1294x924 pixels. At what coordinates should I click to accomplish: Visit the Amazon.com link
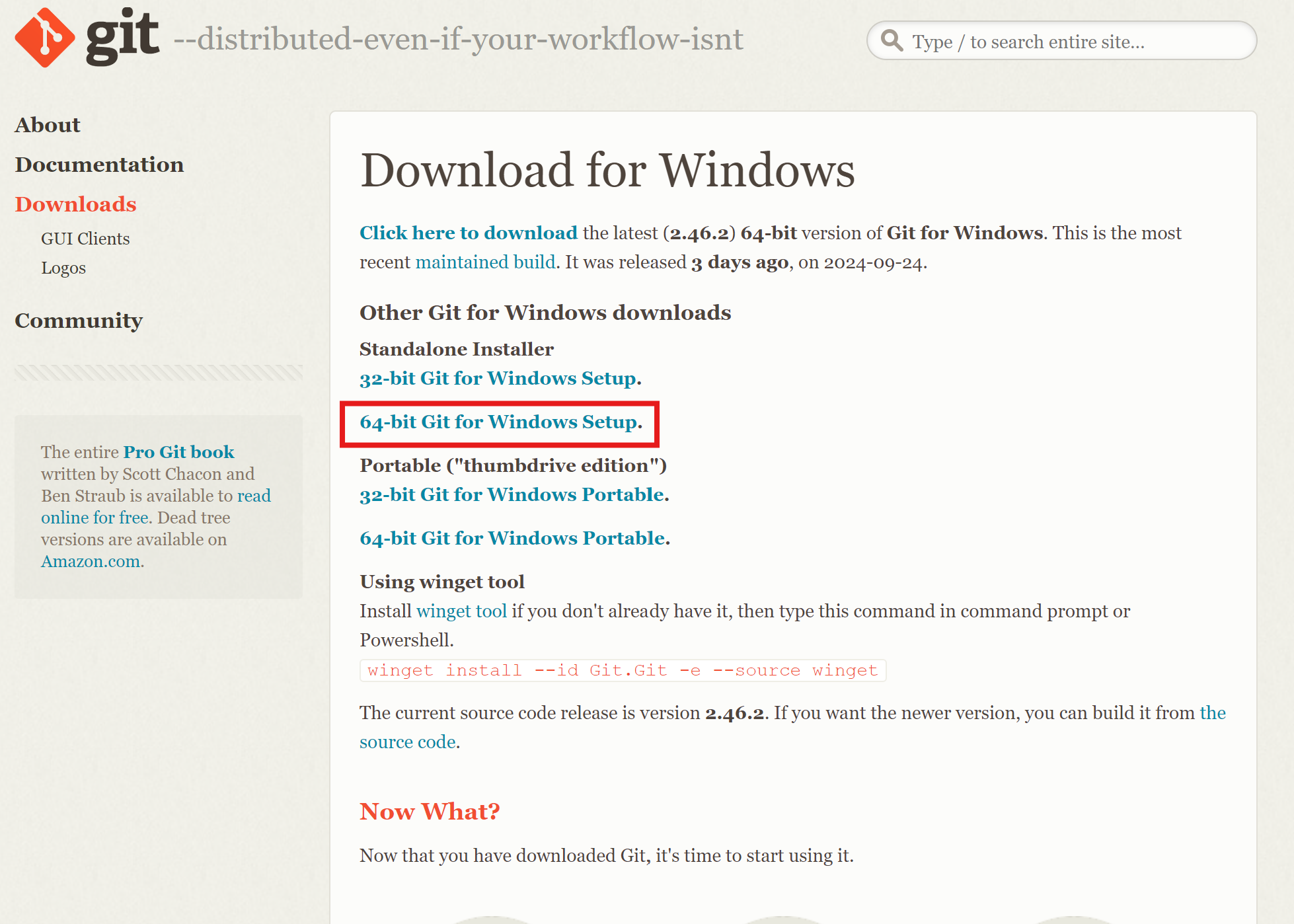(x=91, y=561)
